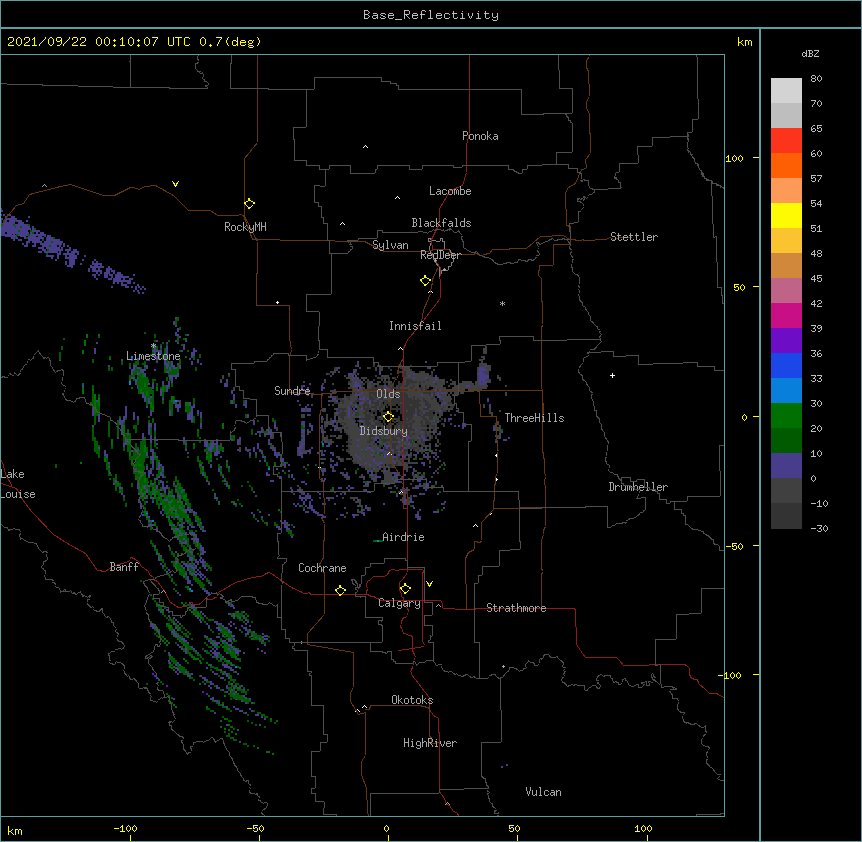This screenshot has width=862, height=842.
Task: Pick the purple 39 dBZ legend swatch
Action: coord(786,341)
